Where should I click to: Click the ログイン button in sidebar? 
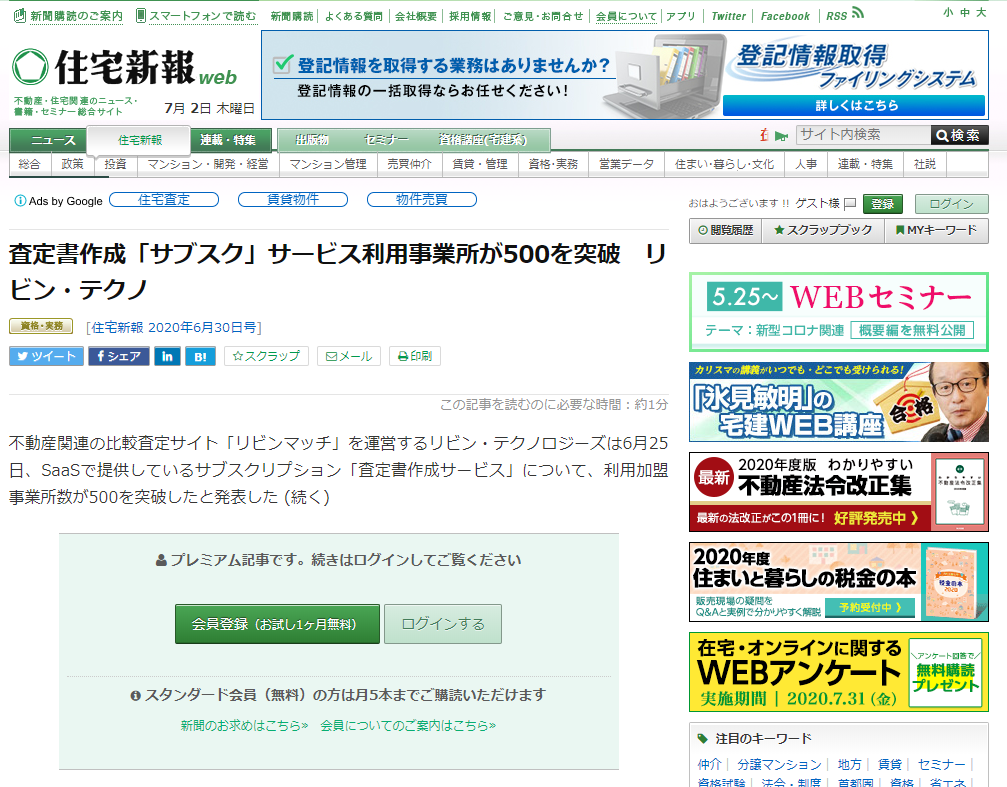coord(952,204)
